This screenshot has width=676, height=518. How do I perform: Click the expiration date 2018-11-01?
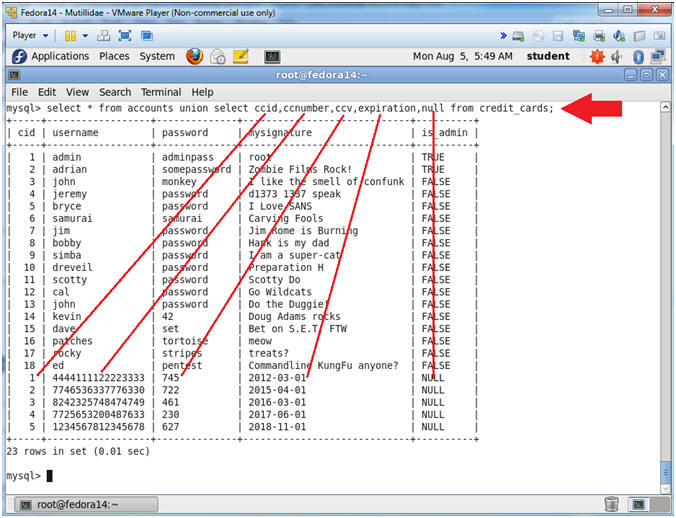pyautogui.click(x=277, y=427)
